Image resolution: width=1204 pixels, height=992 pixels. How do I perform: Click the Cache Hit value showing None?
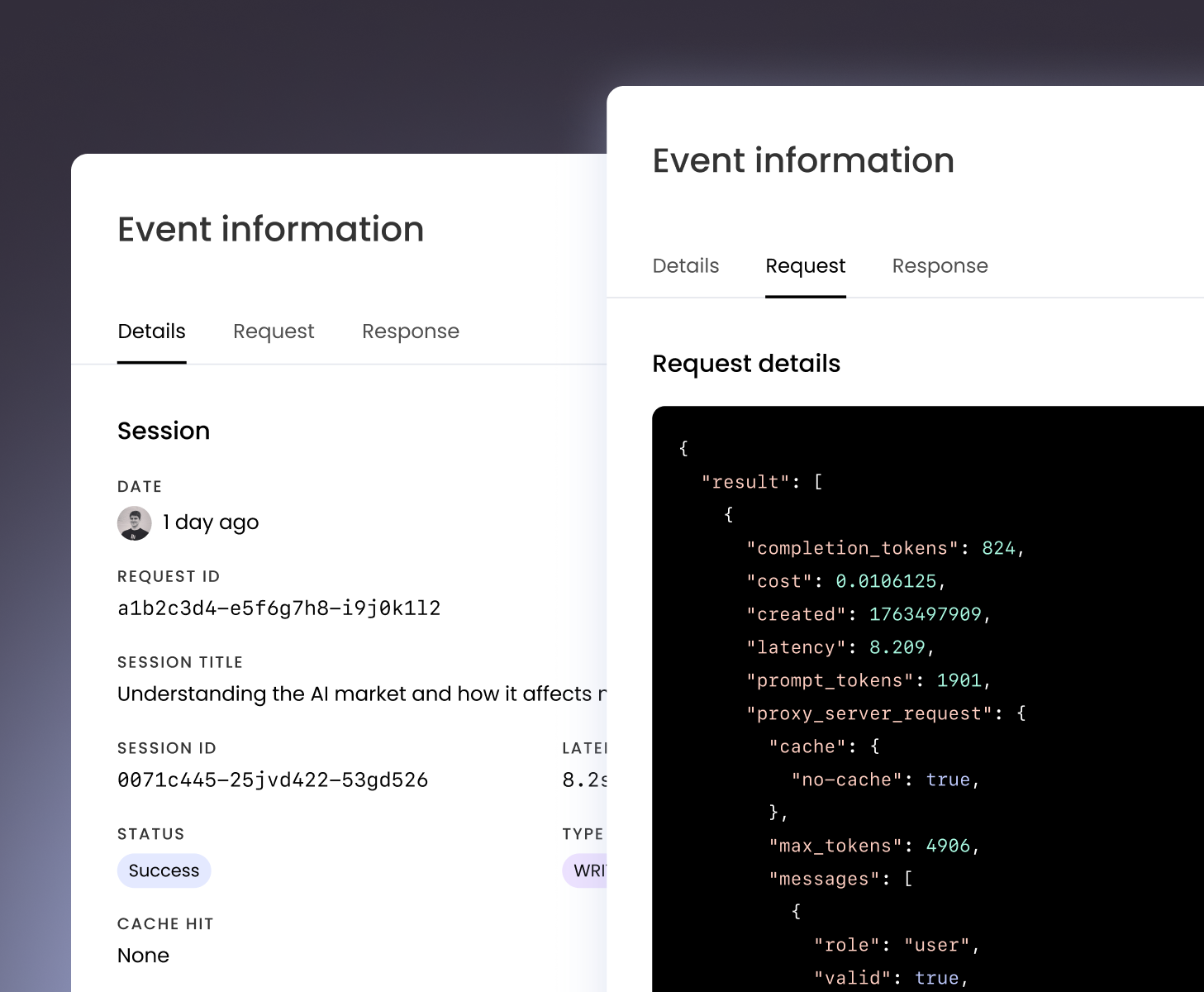(x=143, y=955)
